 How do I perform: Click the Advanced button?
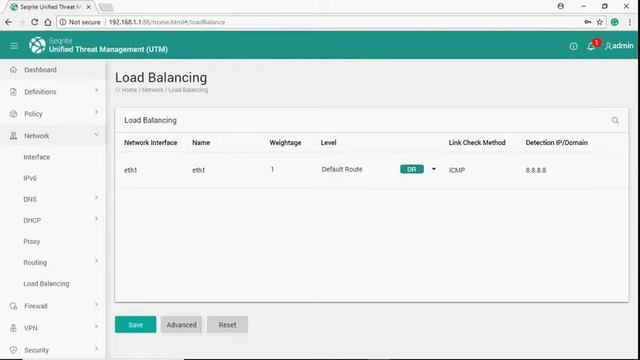tap(181, 324)
